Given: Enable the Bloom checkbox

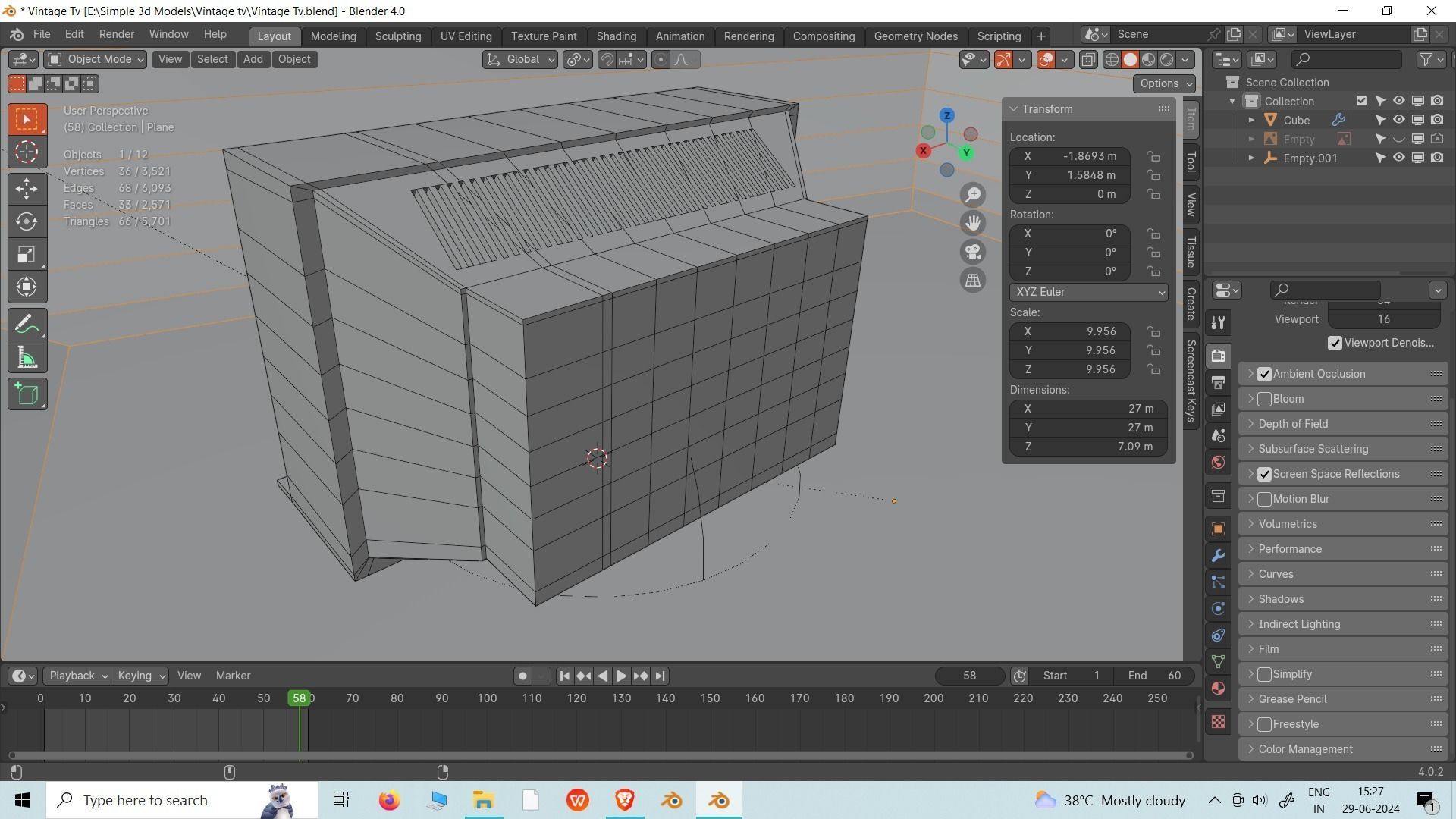Looking at the screenshot, I should (x=1264, y=399).
